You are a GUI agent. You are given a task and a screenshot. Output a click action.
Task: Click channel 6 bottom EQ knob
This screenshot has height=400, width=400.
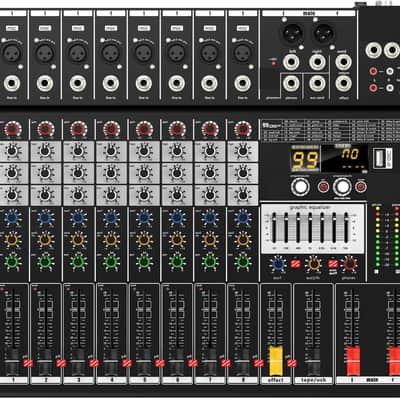tap(177, 195)
